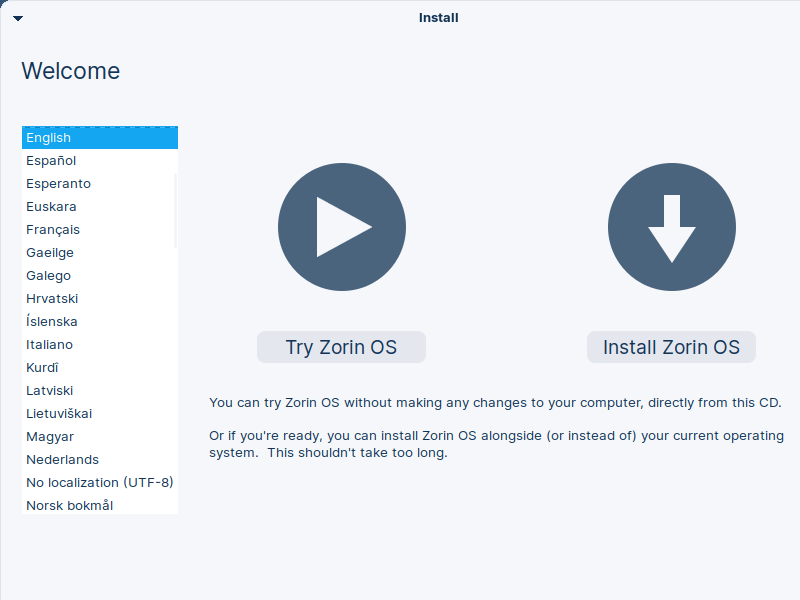Select Norsk bokmål from the list
Screen dimensions: 800x600
click(x=100, y=504)
